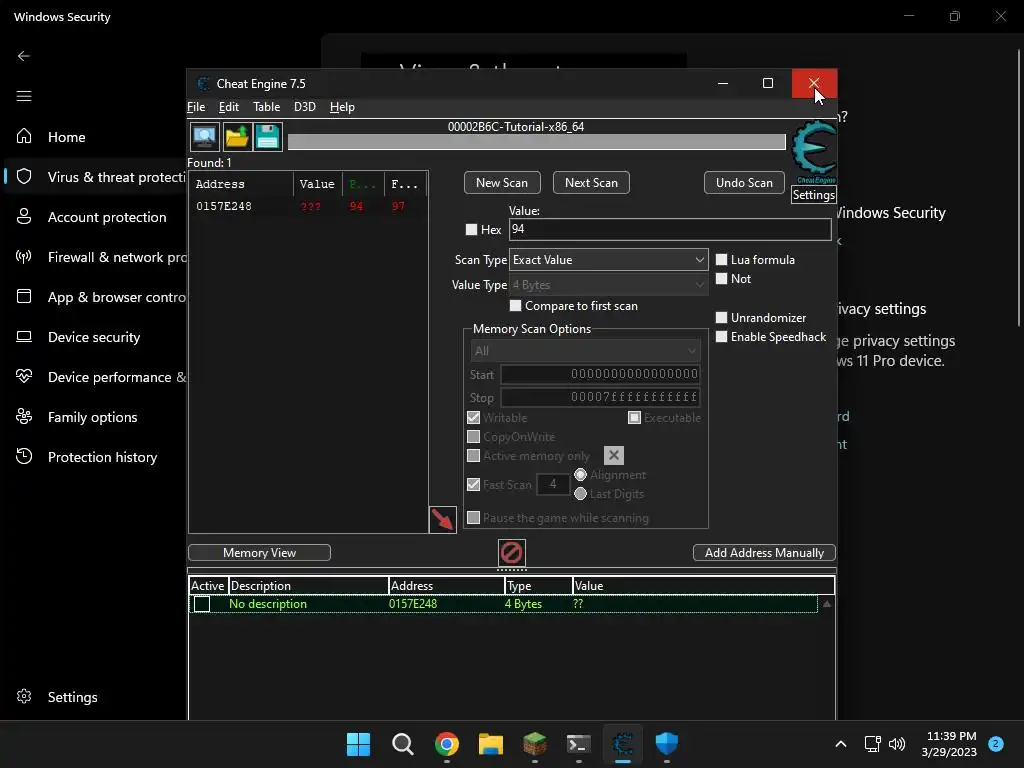This screenshot has width=1024, height=768.
Task: Open the process list computer icon
Action: click(x=204, y=137)
